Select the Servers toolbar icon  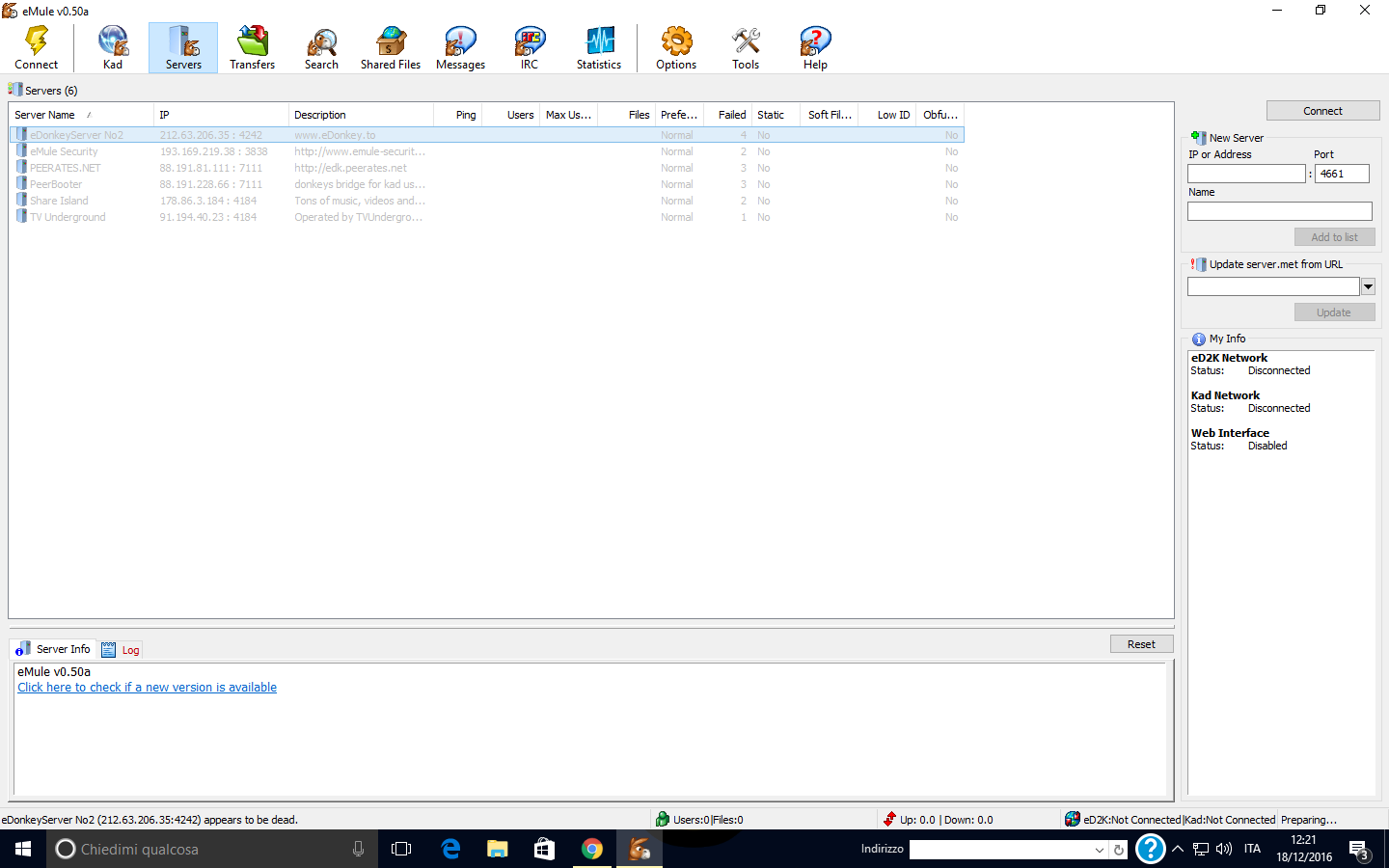[183, 41]
